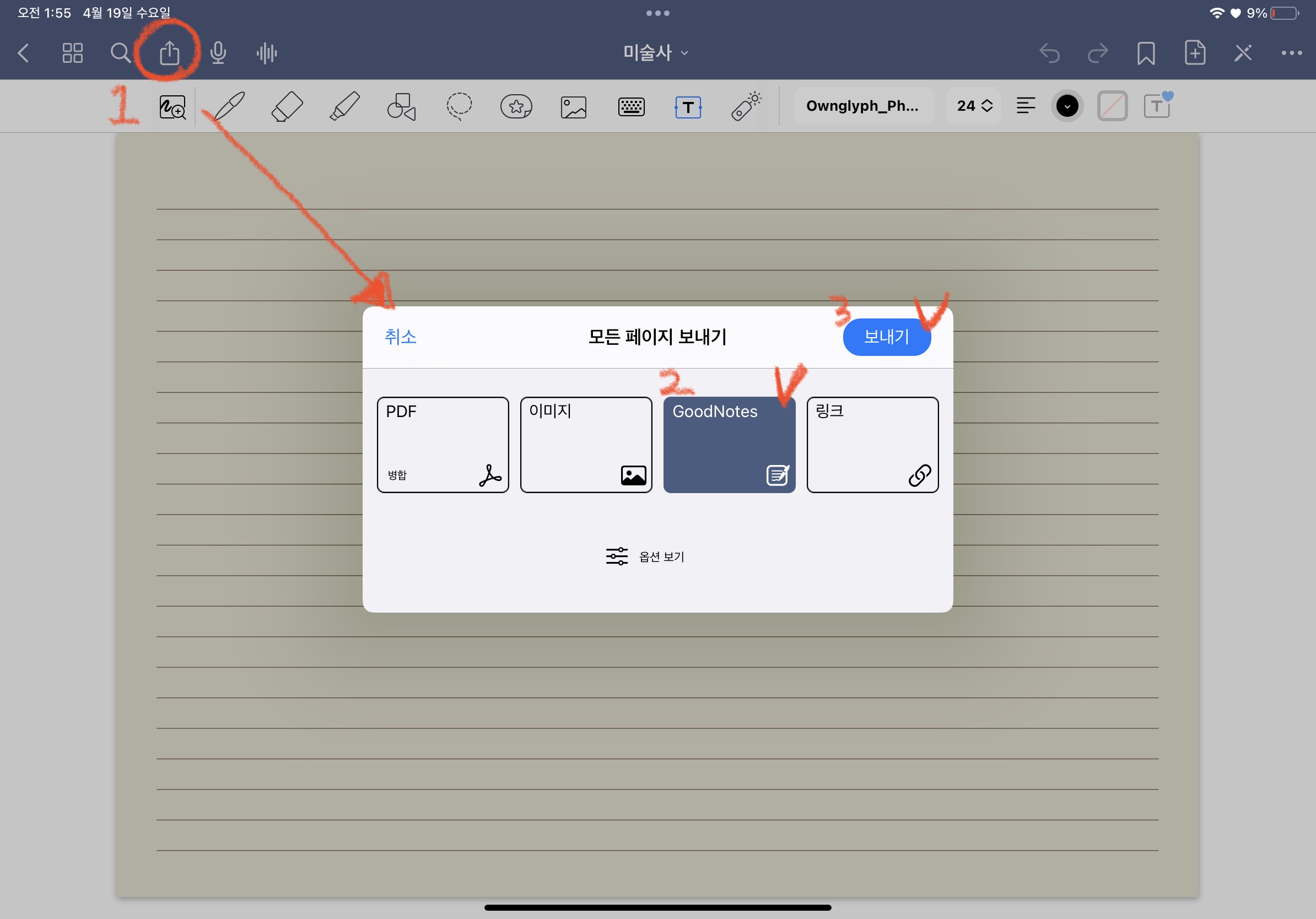Select the Eraser tool
Viewport: 1316px width, 919px height.
point(287,106)
